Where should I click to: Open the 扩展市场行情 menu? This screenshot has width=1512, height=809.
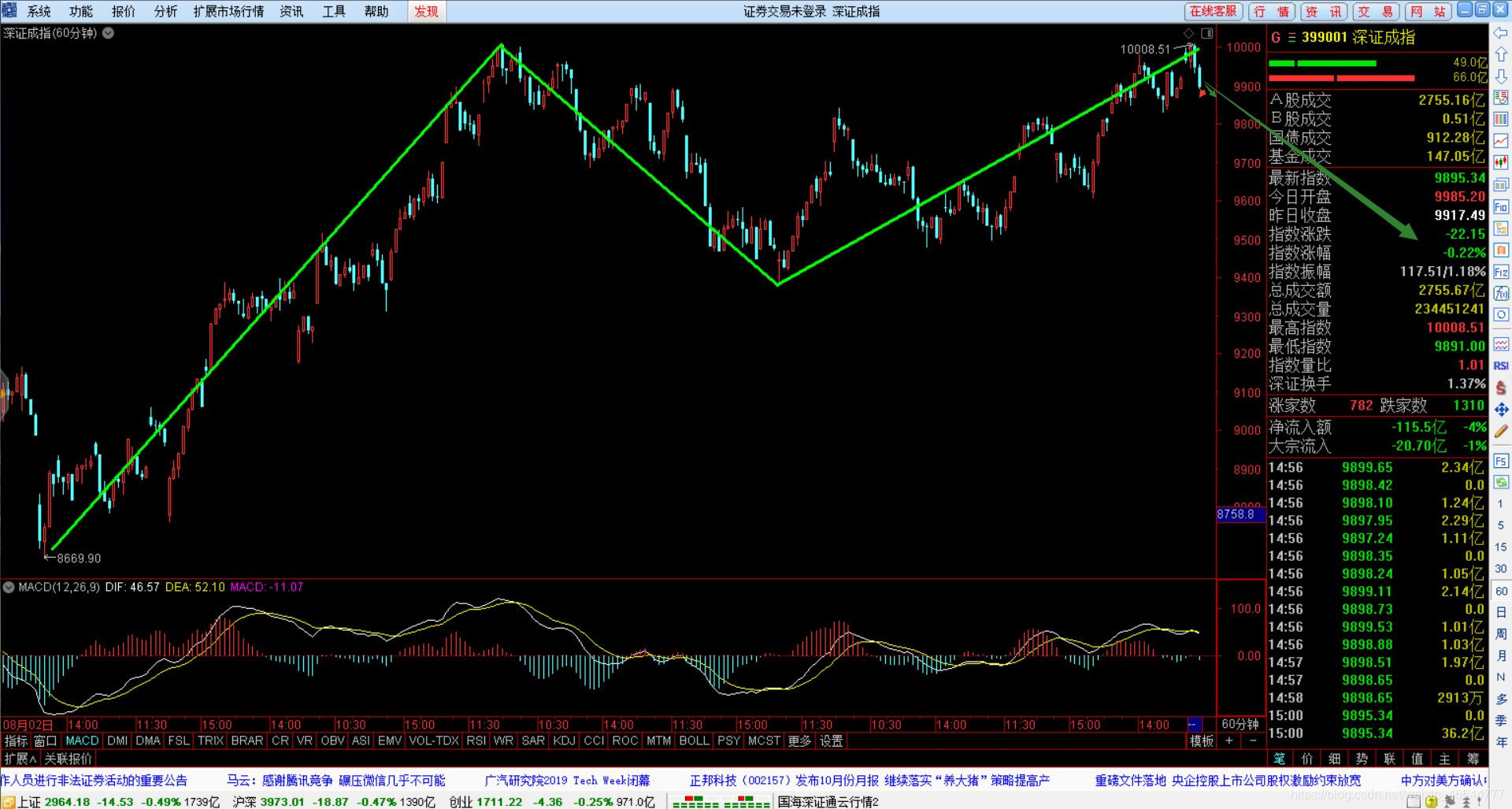pyautogui.click(x=228, y=11)
